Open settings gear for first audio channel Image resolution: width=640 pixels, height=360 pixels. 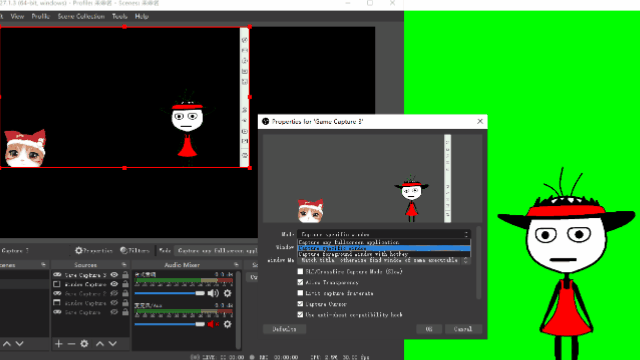(227, 293)
